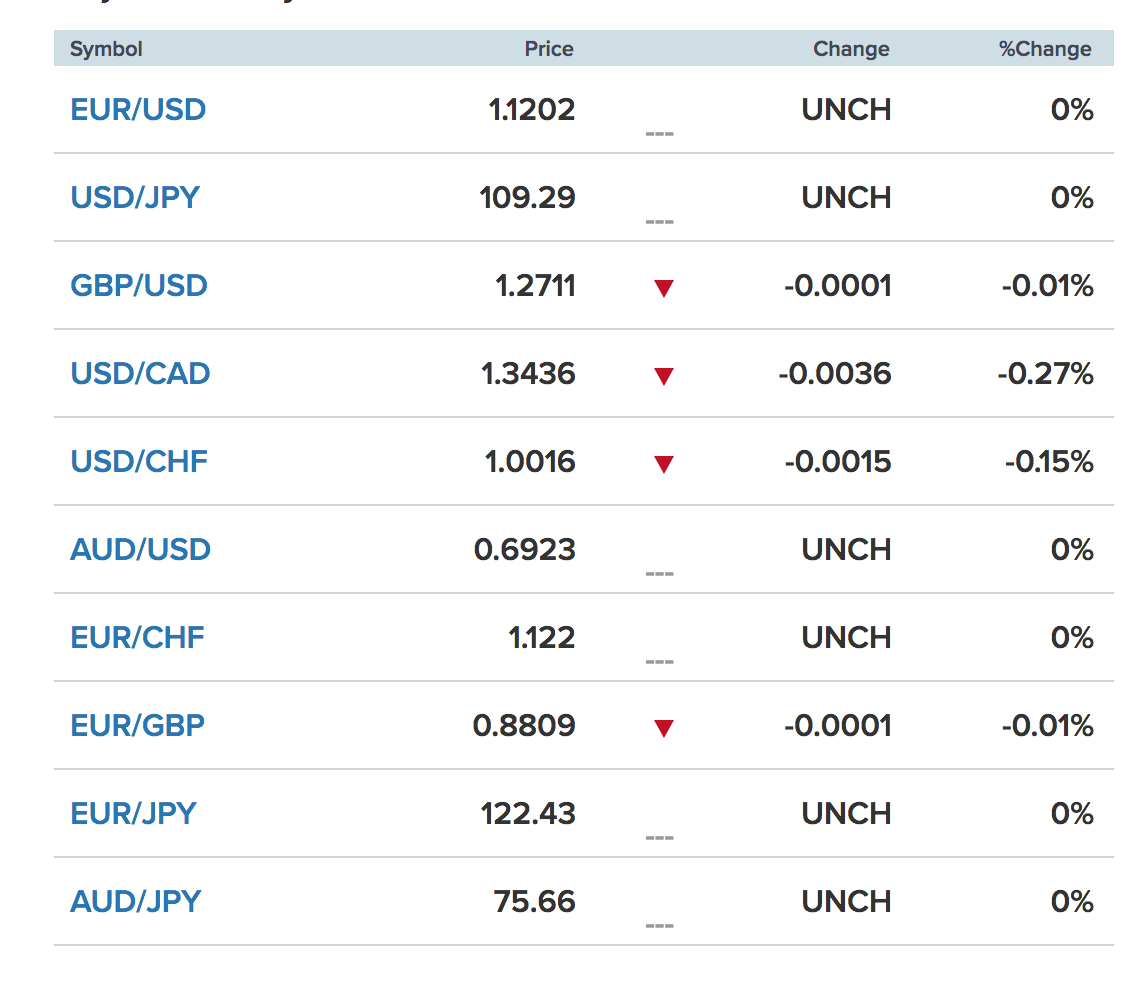This screenshot has width=1142, height=982.
Task: Open the EUR/CHF quote link
Action: (x=137, y=638)
